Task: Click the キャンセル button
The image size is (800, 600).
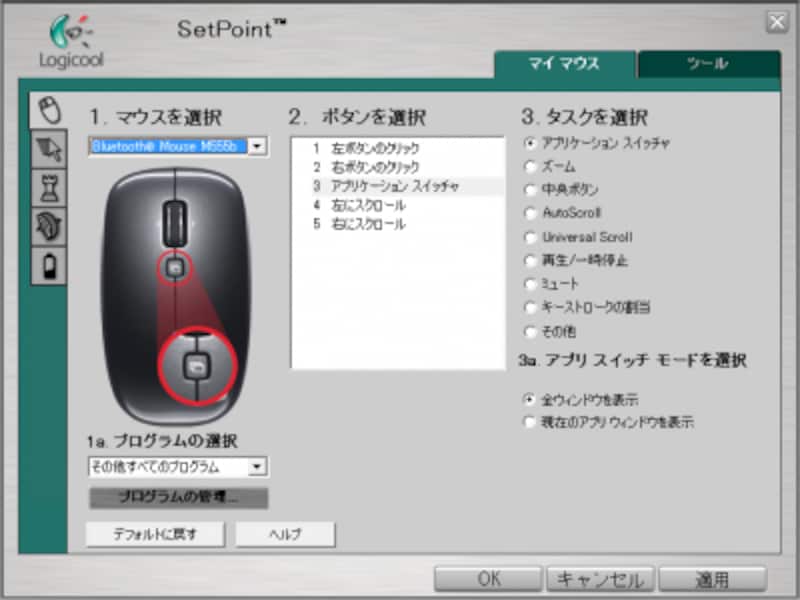Action: click(600, 579)
